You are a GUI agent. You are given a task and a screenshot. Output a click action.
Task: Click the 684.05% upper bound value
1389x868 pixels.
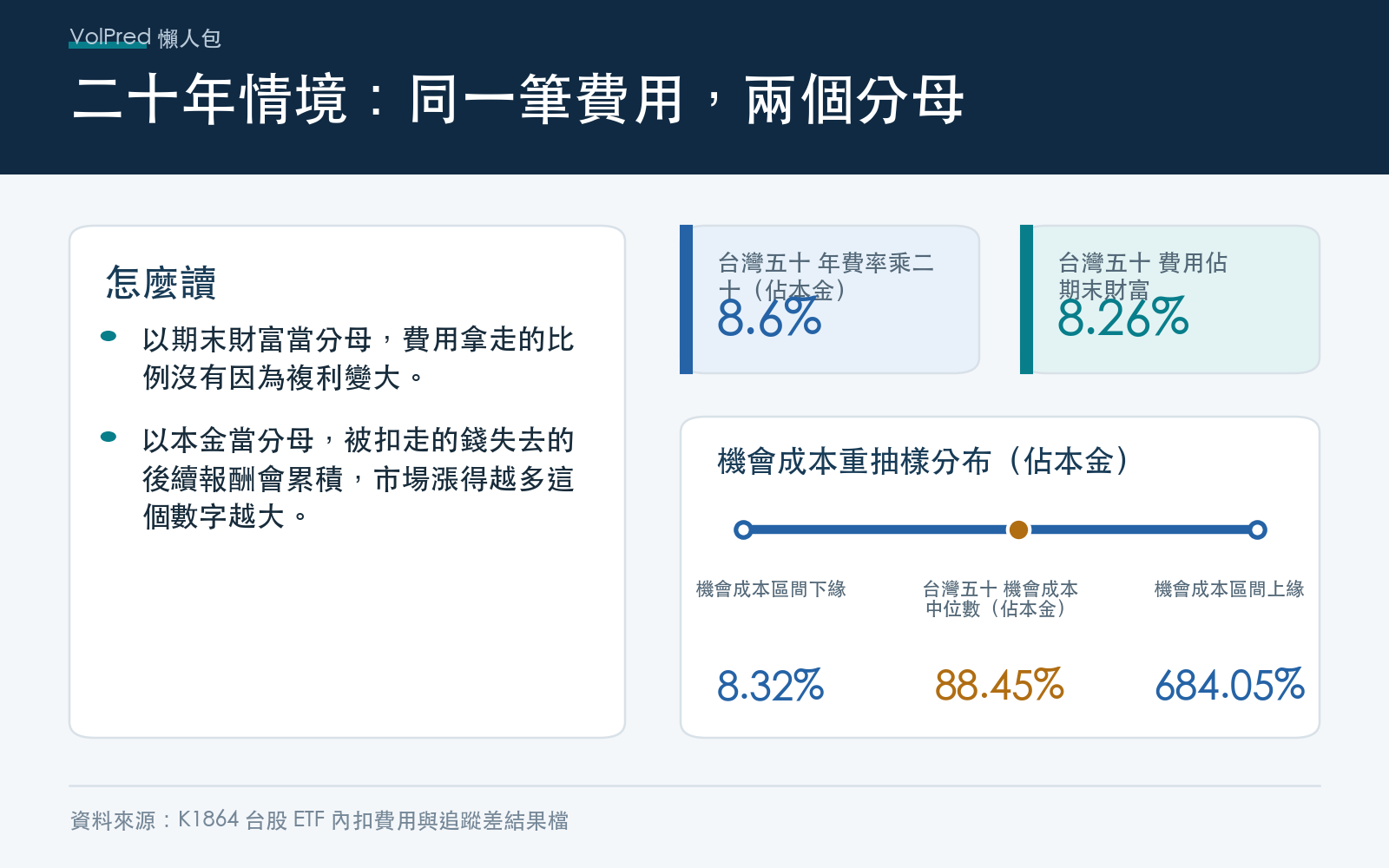click(1229, 686)
